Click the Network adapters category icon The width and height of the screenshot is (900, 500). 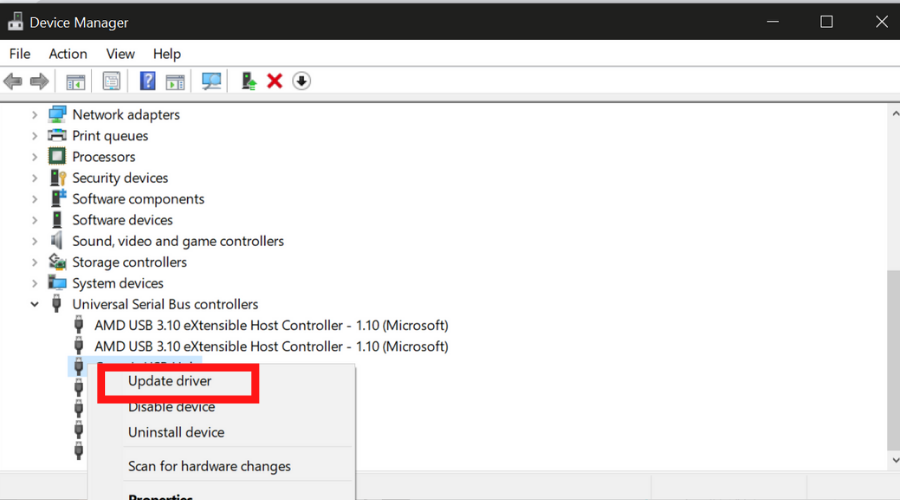tap(57, 114)
